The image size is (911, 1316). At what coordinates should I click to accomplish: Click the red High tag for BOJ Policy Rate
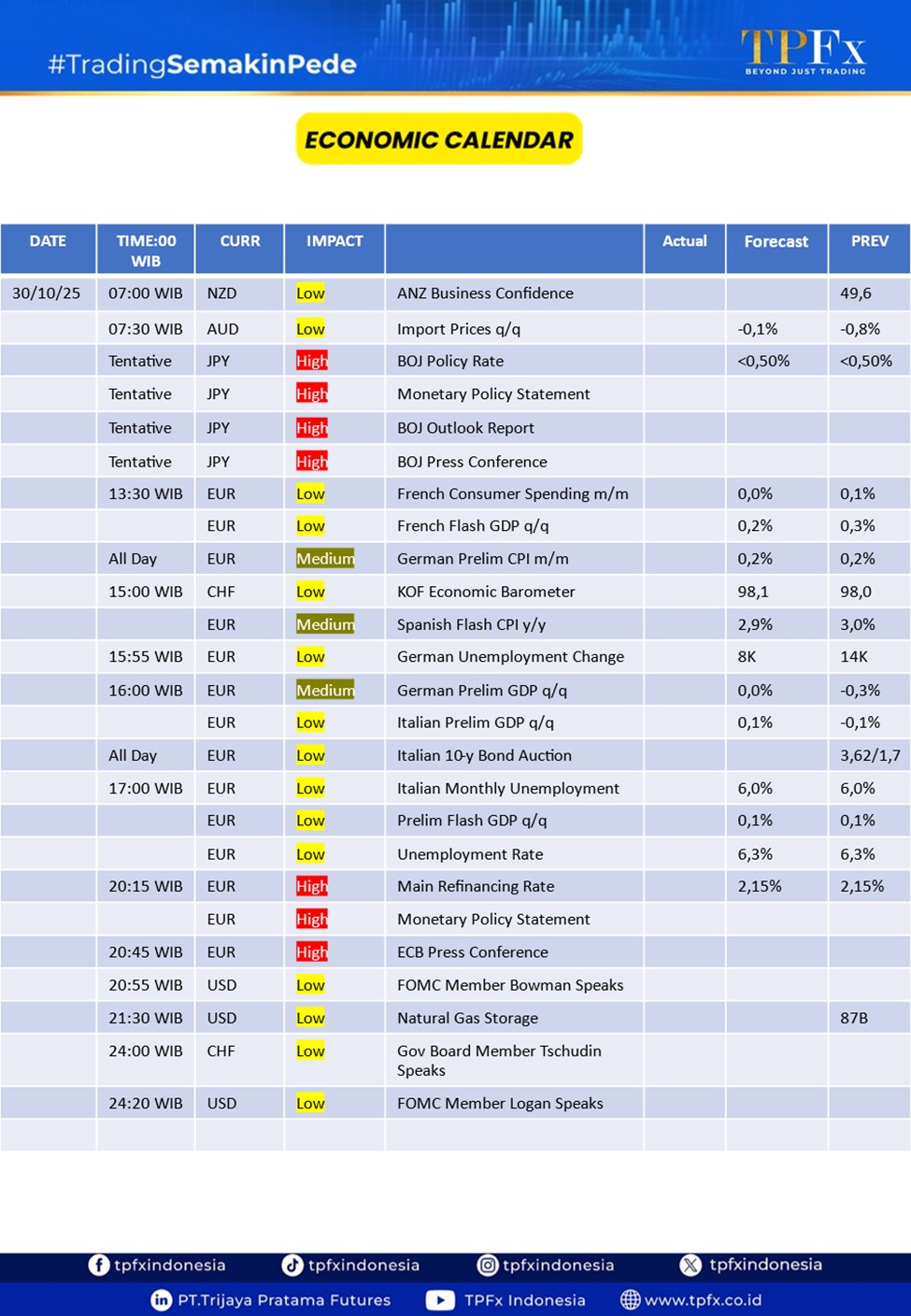tap(312, 361)
